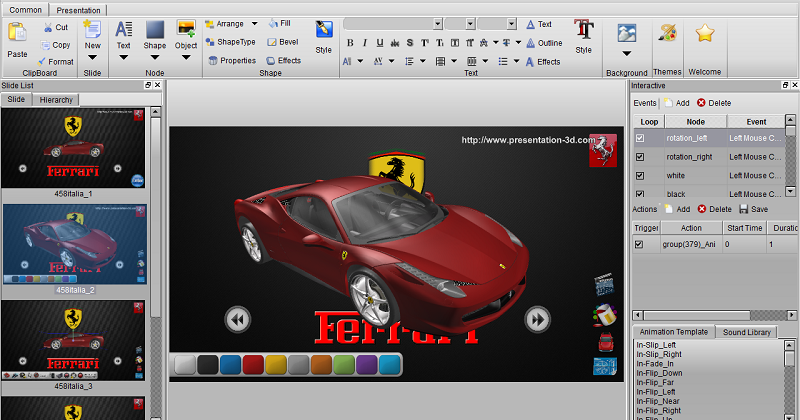Expand the Shape node dropdown arrow
Image resolution: width=800 pixels, height=420 pixels.
point(155,58)
